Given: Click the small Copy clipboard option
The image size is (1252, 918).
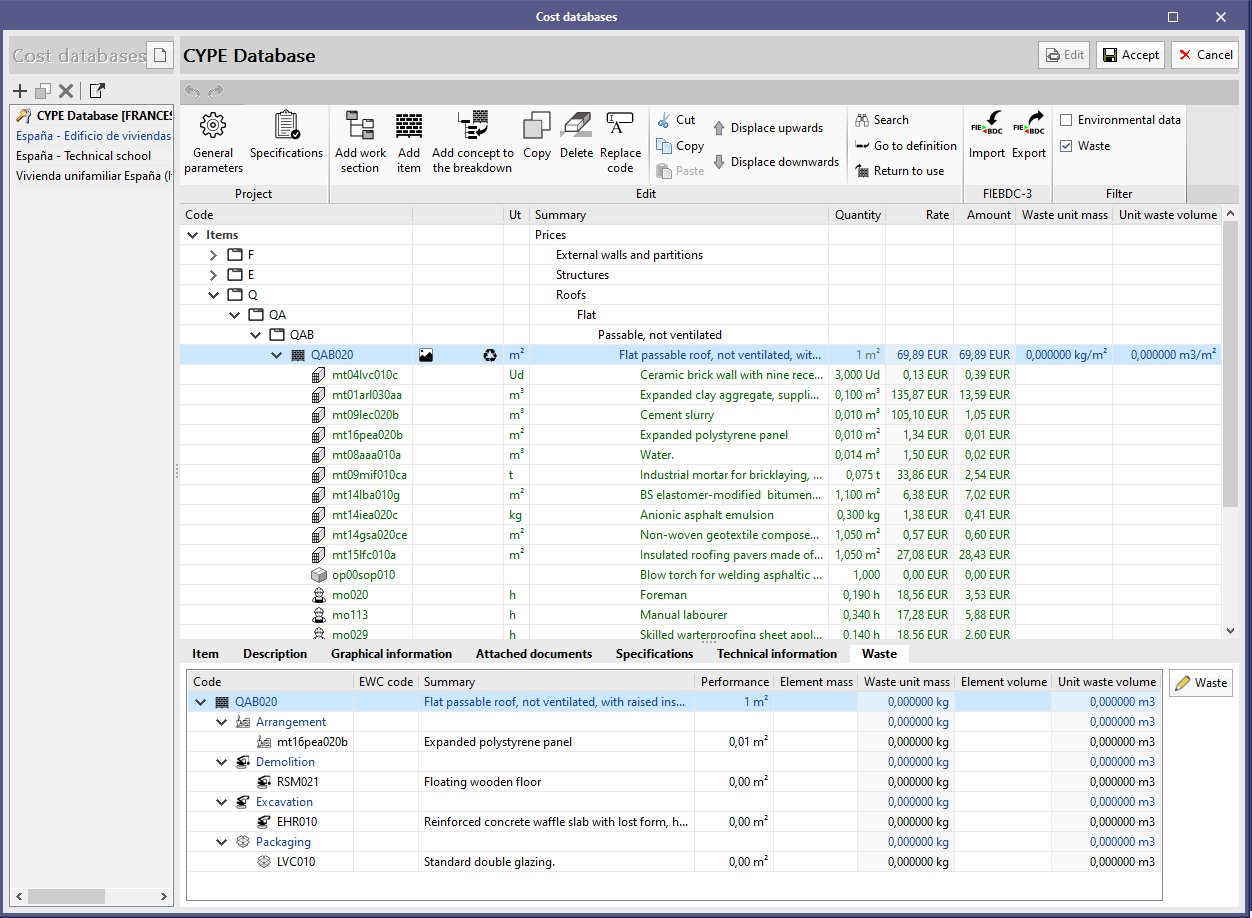Looking at the screenshot, I should (x=680, y=146).
